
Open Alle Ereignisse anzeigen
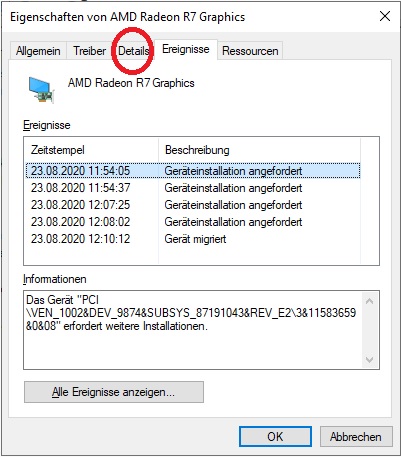click(114, 392)
